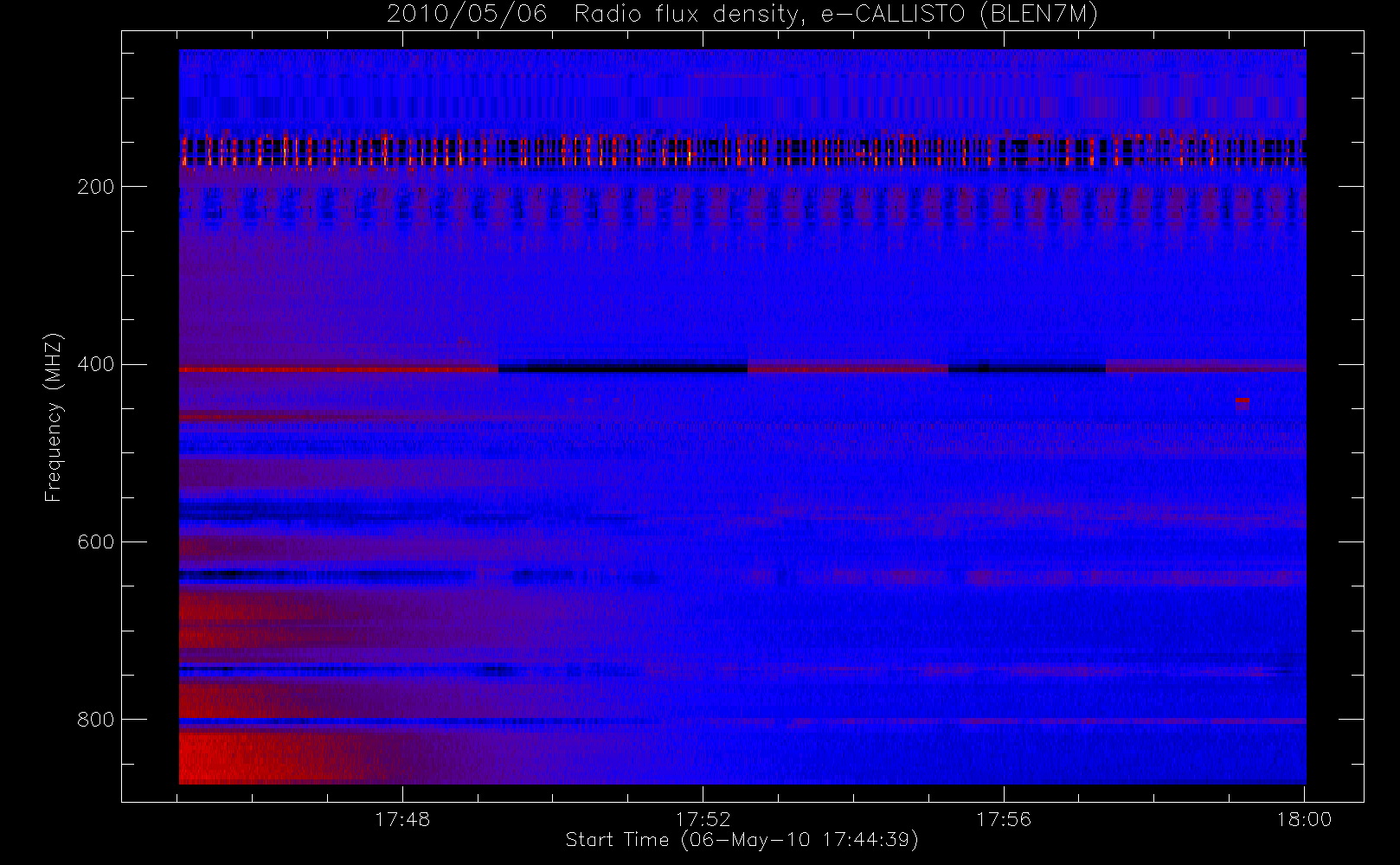Click the 17:56 time tick label

(x=1004, y=819)
